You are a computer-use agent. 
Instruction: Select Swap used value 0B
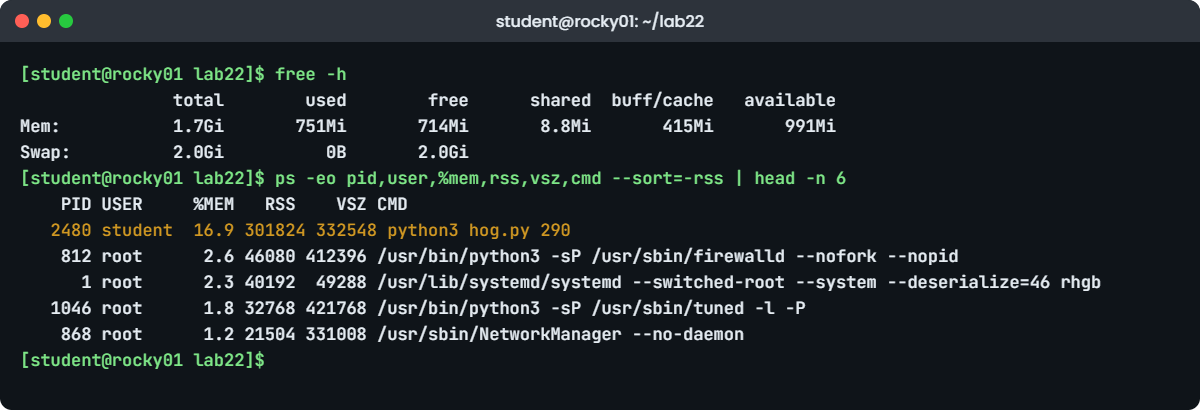336,153
